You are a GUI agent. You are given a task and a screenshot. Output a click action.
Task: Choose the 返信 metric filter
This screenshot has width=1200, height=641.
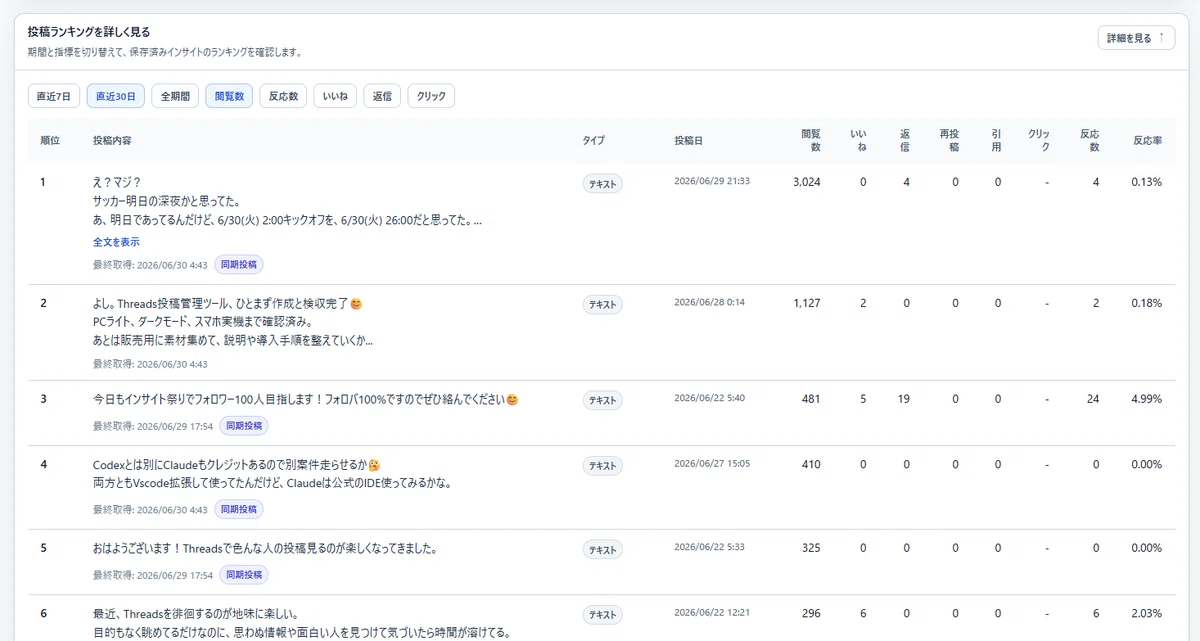point(382,96)
